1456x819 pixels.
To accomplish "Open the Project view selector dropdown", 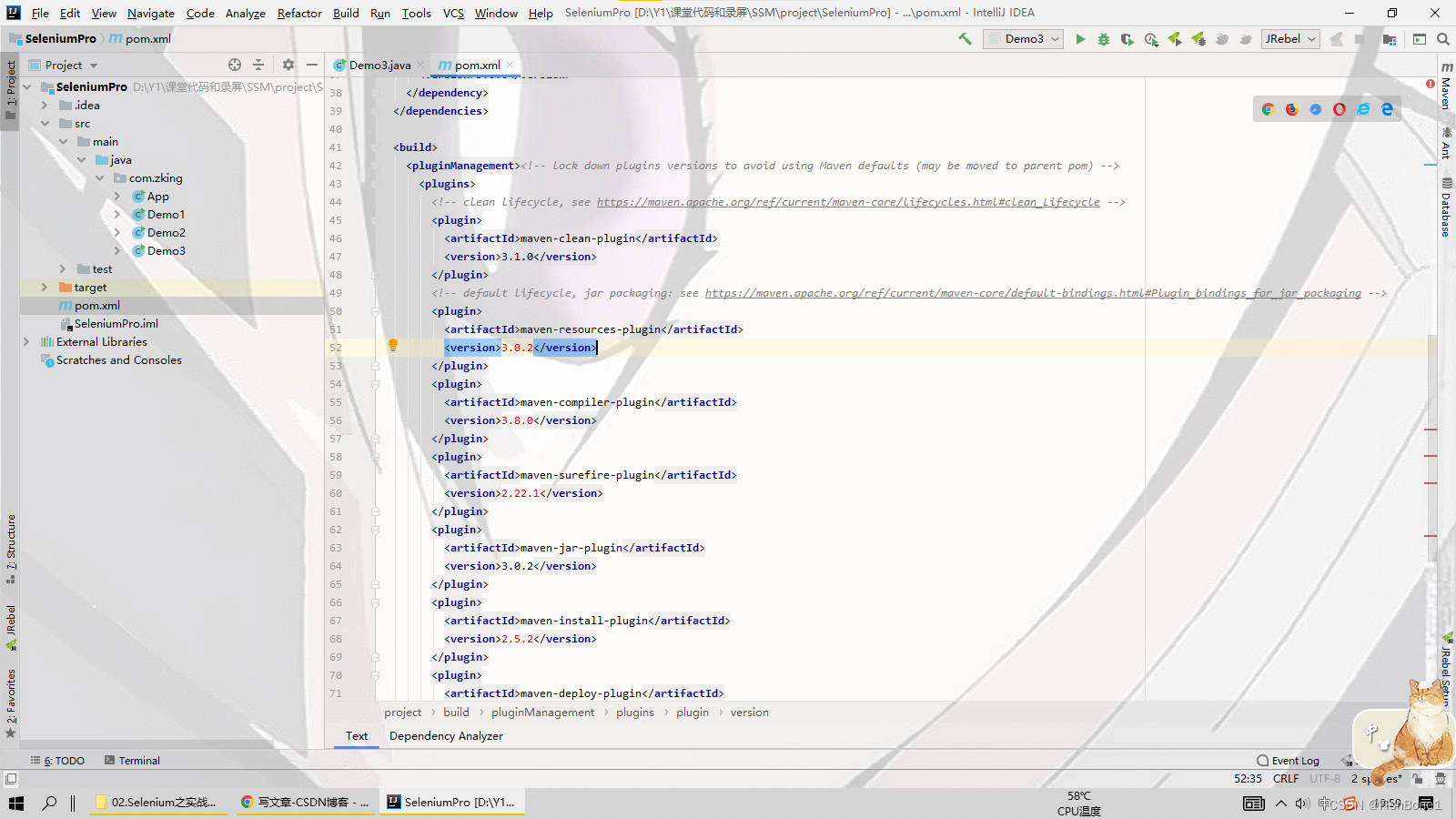I will (x=63, y=65).
